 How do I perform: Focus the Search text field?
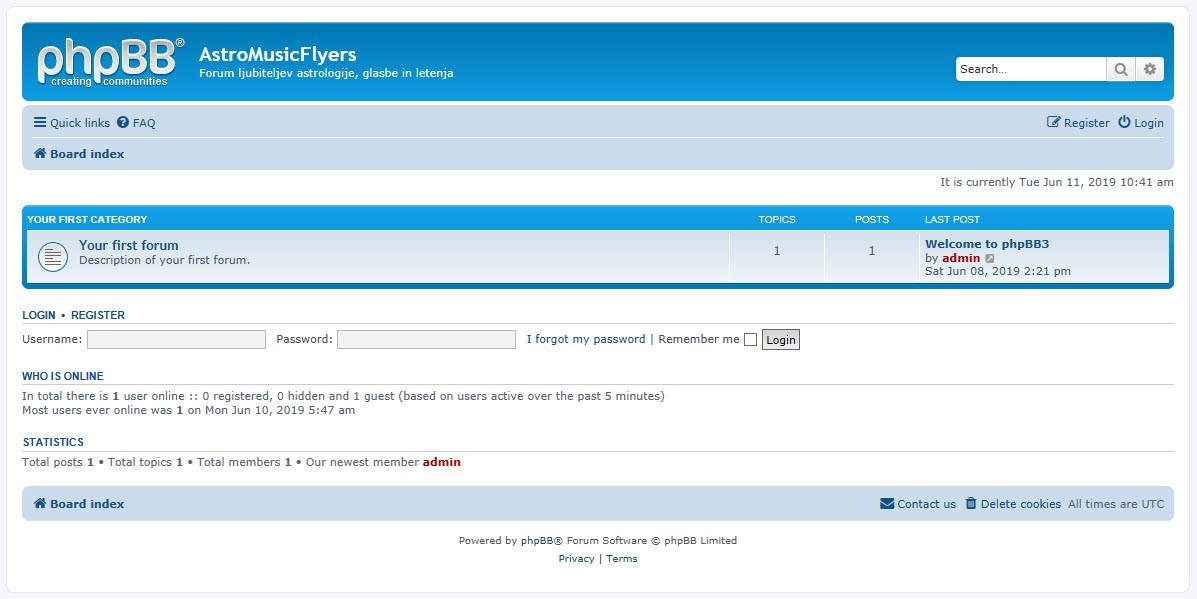coord(1031,69)
